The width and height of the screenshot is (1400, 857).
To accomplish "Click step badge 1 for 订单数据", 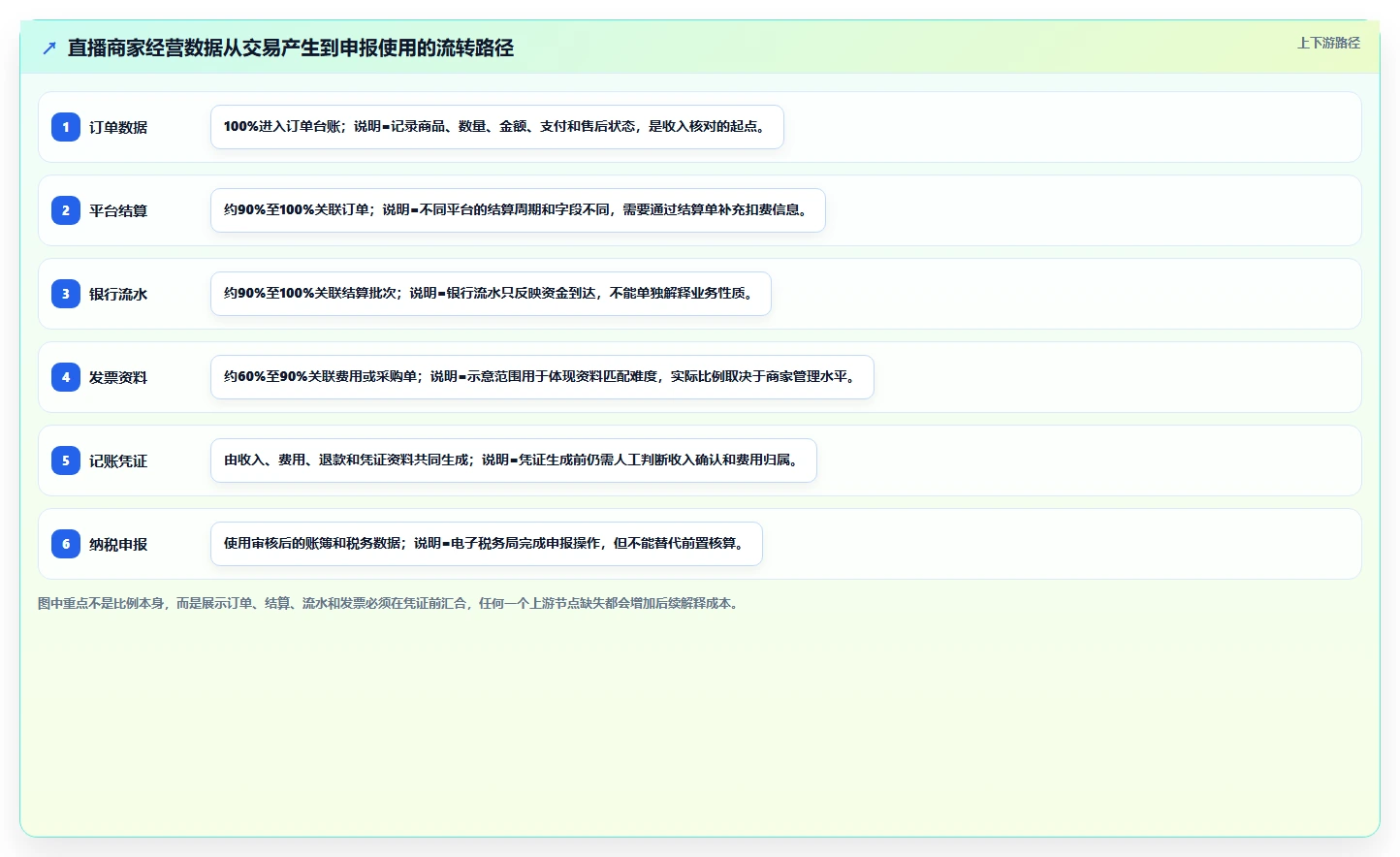I will [66, 127].
